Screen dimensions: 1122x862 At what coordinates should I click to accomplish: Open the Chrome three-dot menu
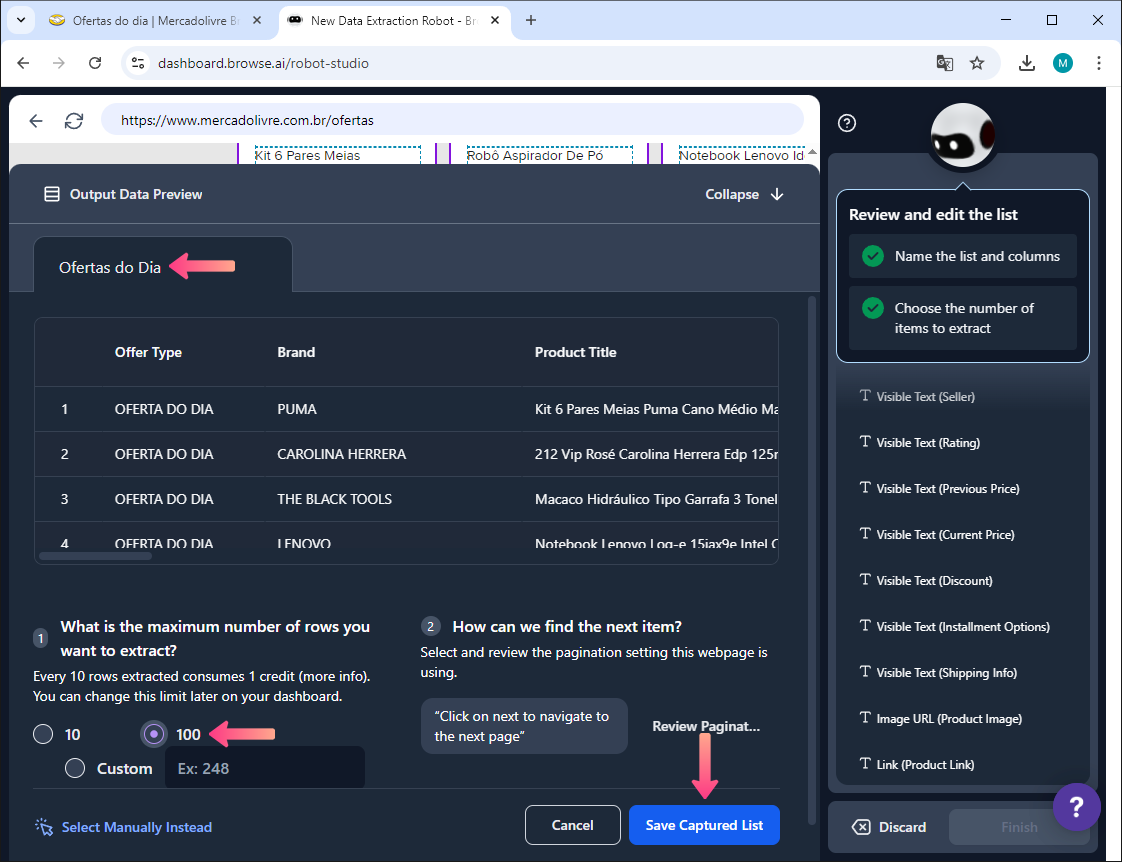click(x=1098, y=63)
